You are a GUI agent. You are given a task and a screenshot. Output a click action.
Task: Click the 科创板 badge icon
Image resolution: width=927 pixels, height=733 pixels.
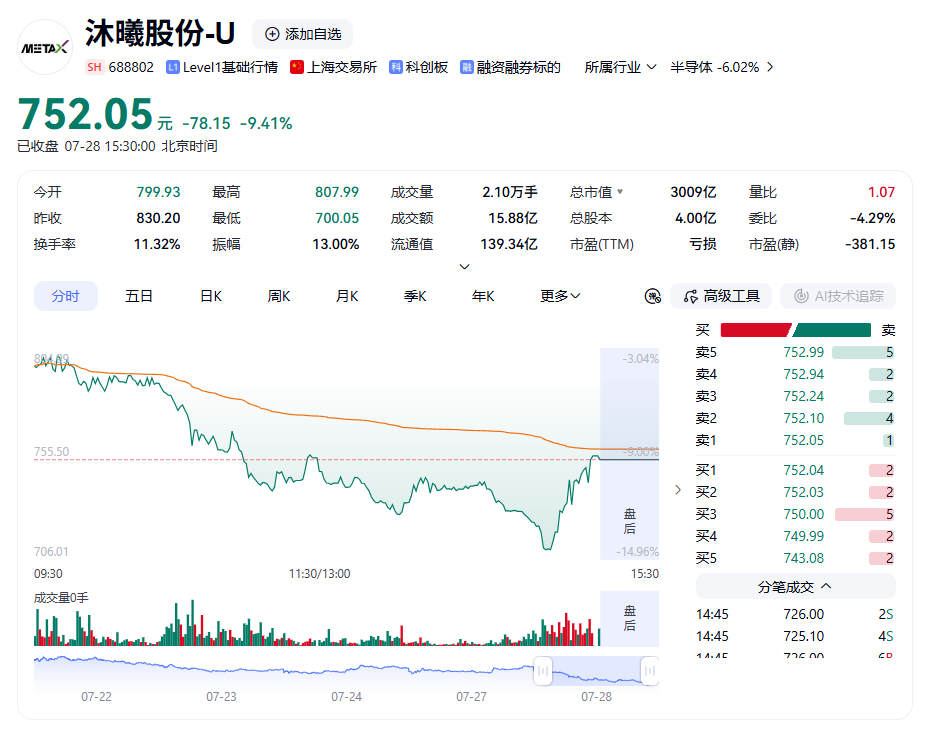tap(396, 67)
